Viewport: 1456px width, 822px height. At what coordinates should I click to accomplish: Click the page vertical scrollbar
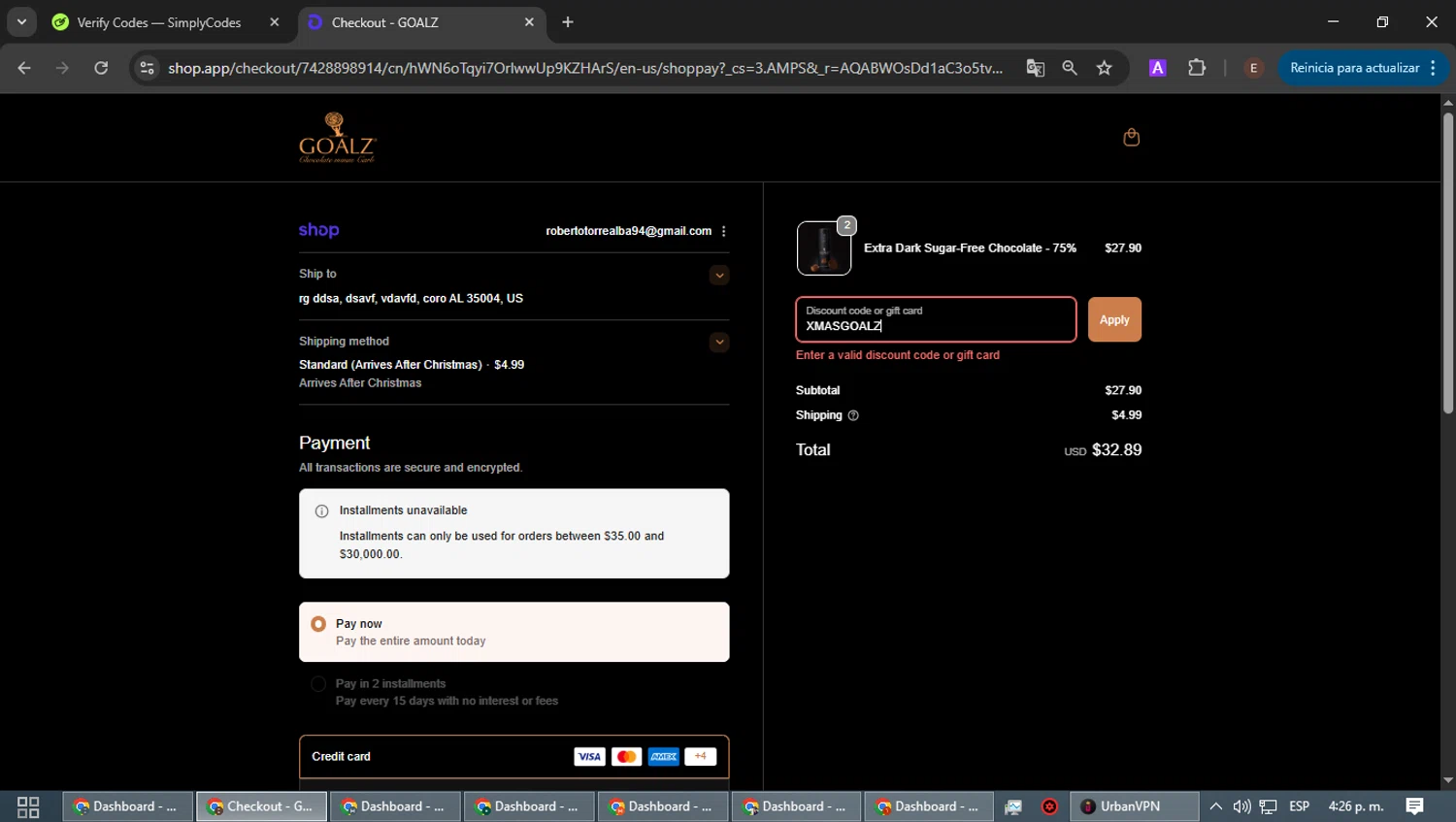tap(1447, 264)
